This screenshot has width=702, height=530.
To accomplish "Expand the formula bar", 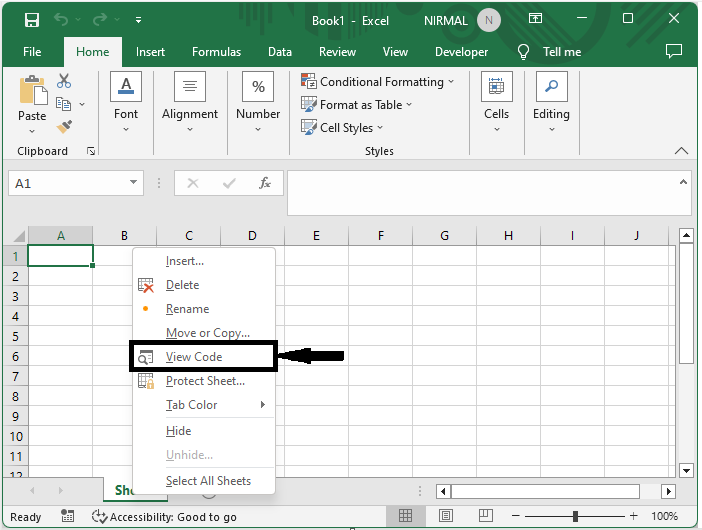I will point(683,182).
